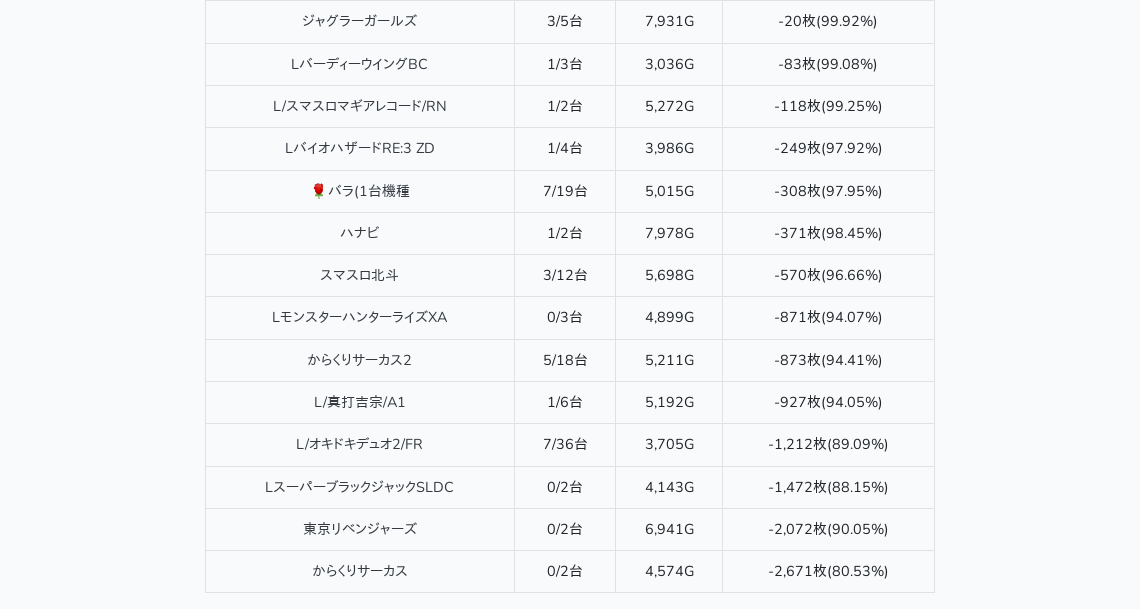Click the rose emoji icon beside バラ

click(318, 191)
